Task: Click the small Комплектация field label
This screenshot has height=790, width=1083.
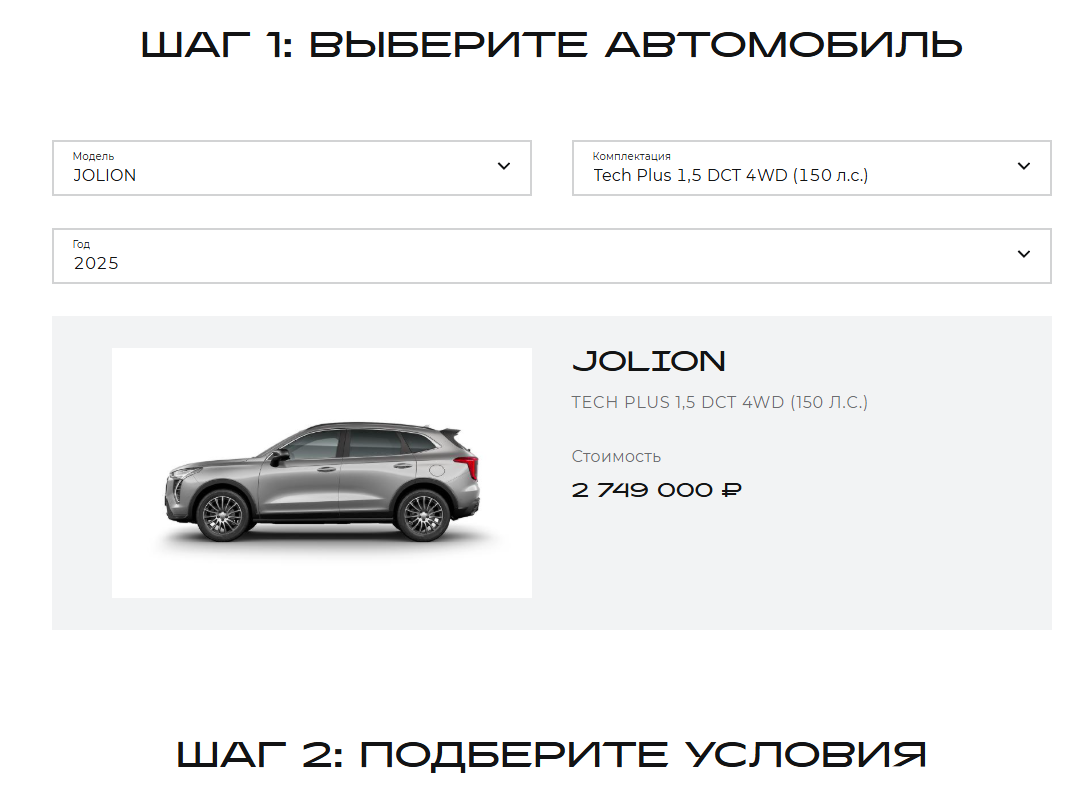Action: pos(631,156)
